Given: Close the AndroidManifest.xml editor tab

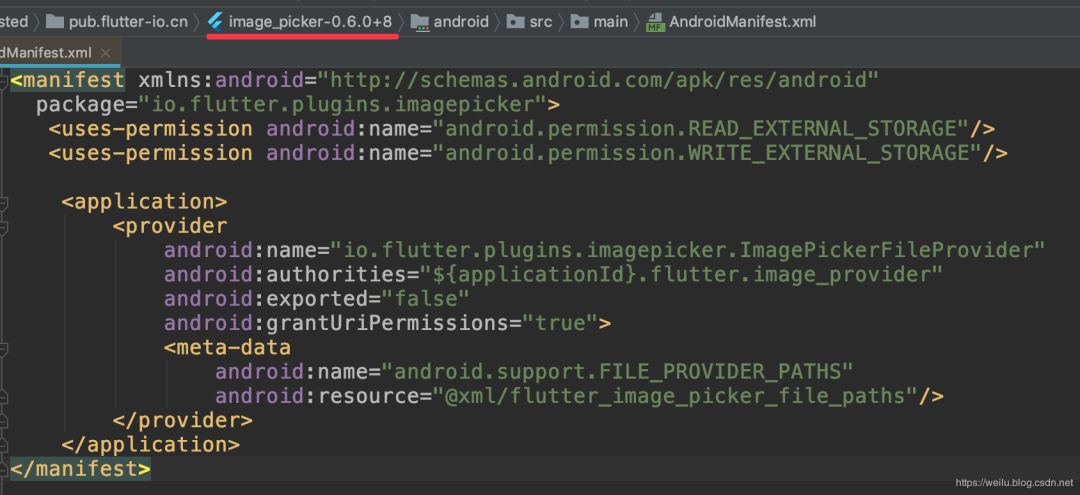Looking at the screenshot, I should 105,53.
